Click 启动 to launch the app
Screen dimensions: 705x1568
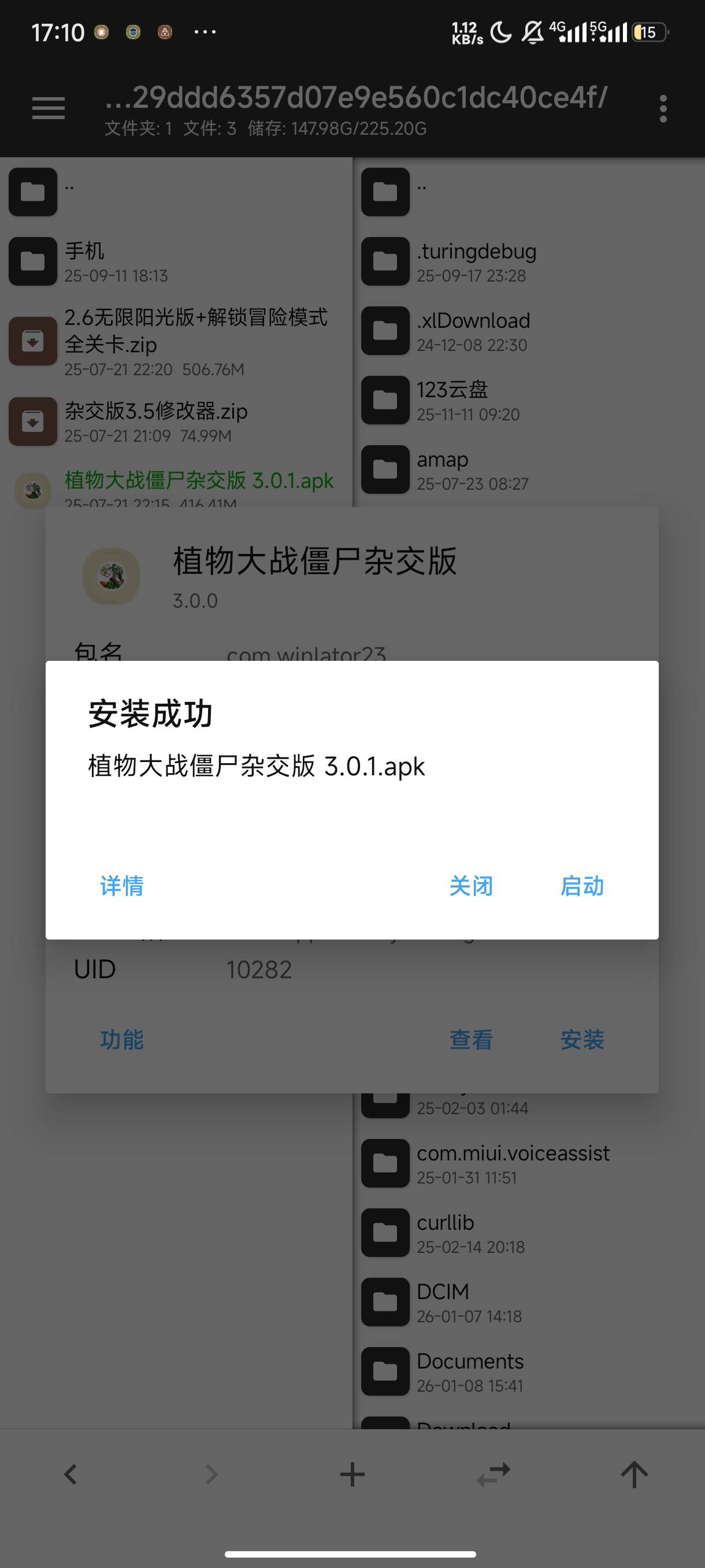coord(582,886)
